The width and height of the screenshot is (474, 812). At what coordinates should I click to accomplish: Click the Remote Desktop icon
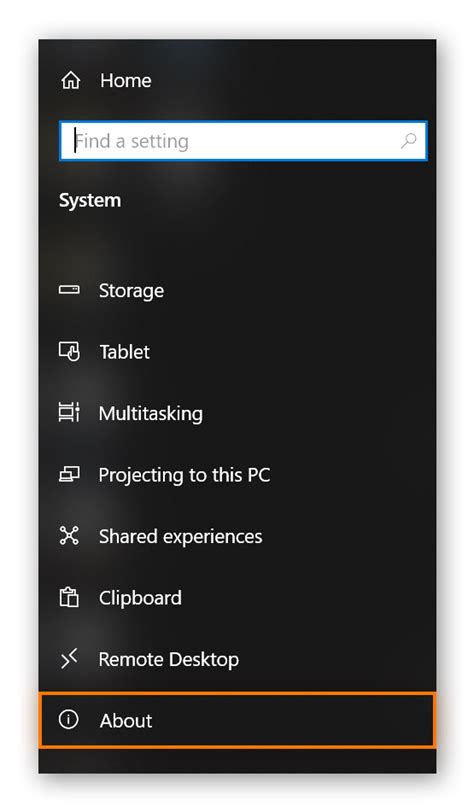pyautogui.click(x=69, y=659)
